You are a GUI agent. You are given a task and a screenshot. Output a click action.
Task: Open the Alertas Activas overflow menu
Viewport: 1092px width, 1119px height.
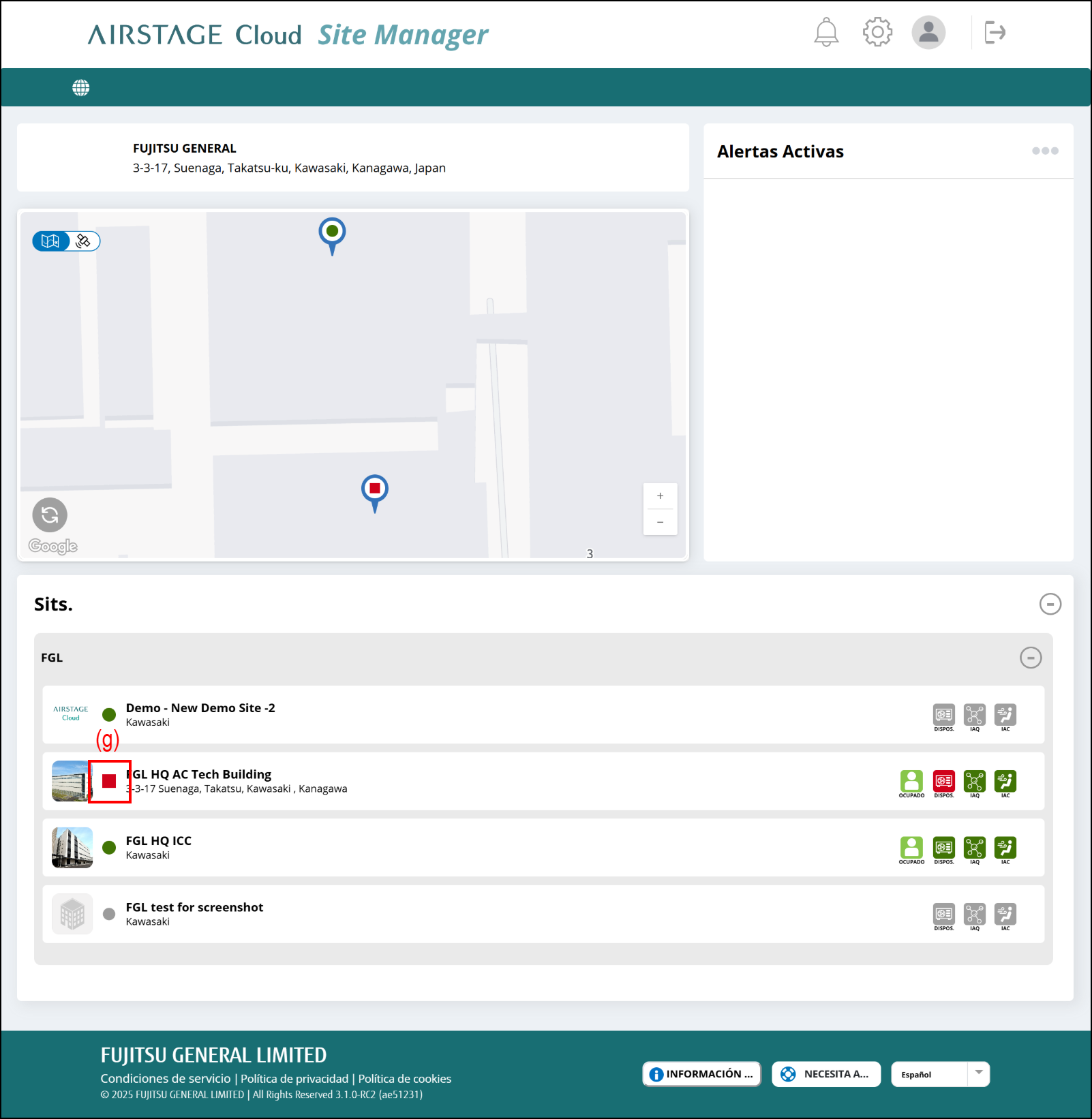tap(1044, 151)
